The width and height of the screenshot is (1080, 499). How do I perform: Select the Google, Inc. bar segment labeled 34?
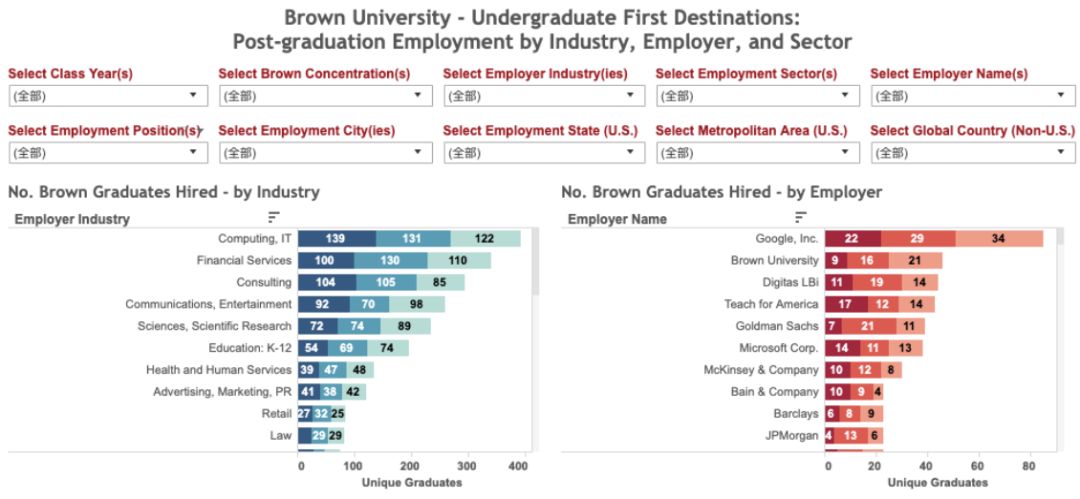point(999,238)
